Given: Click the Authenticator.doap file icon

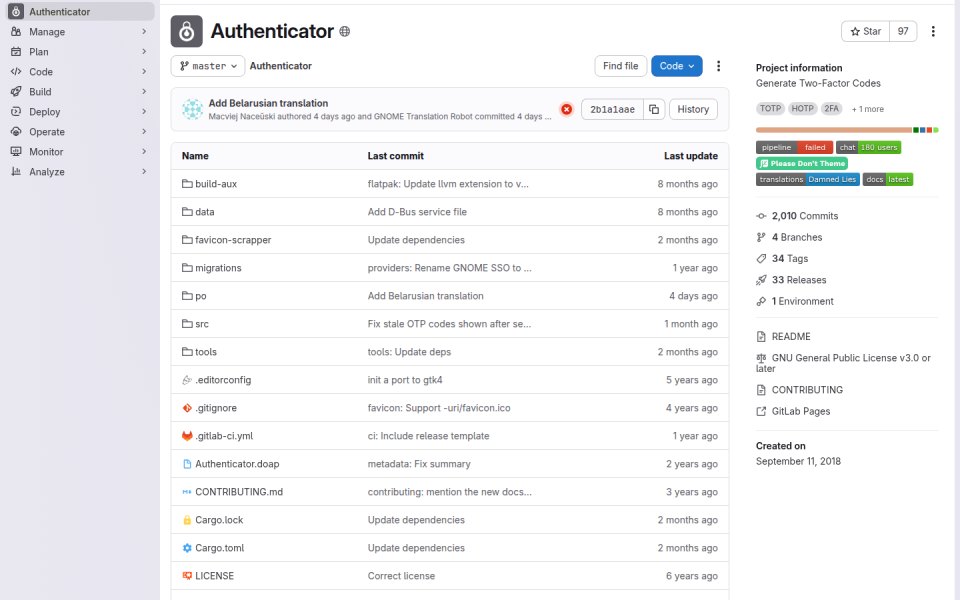Looking at the screenshot, I should point(187,464).
